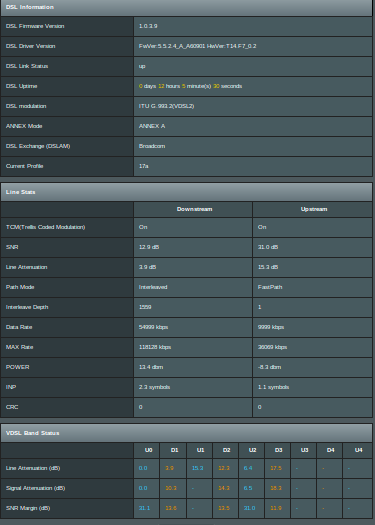The image size is (375, 525).
Task: Click the Upstream CRC value 0
Action: (x=259, y=407)
